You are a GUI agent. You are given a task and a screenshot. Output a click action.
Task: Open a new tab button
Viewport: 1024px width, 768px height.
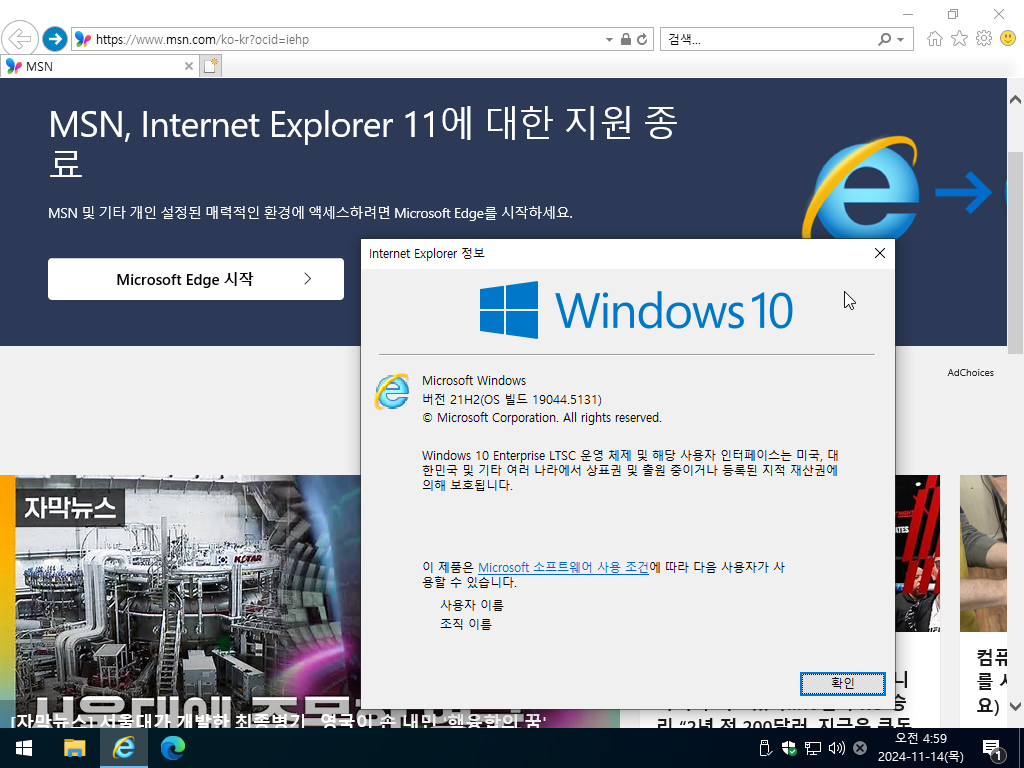[210, 66]
